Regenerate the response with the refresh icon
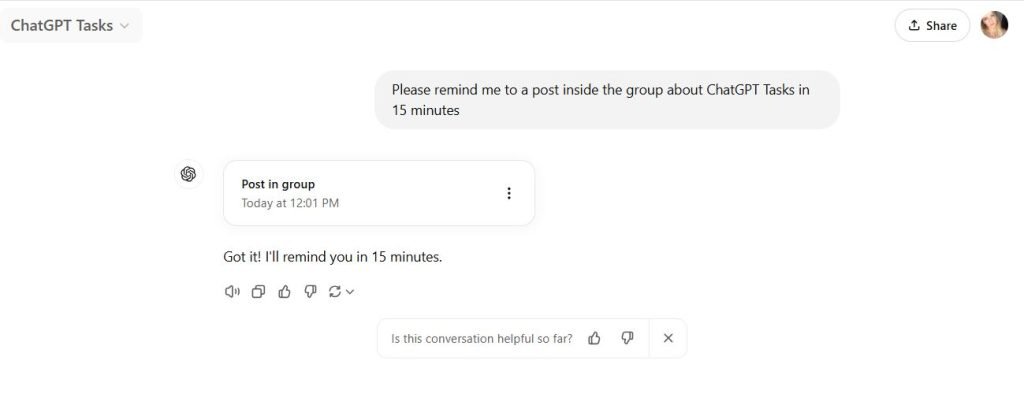 pyautogui.click(x=335, y=292)
